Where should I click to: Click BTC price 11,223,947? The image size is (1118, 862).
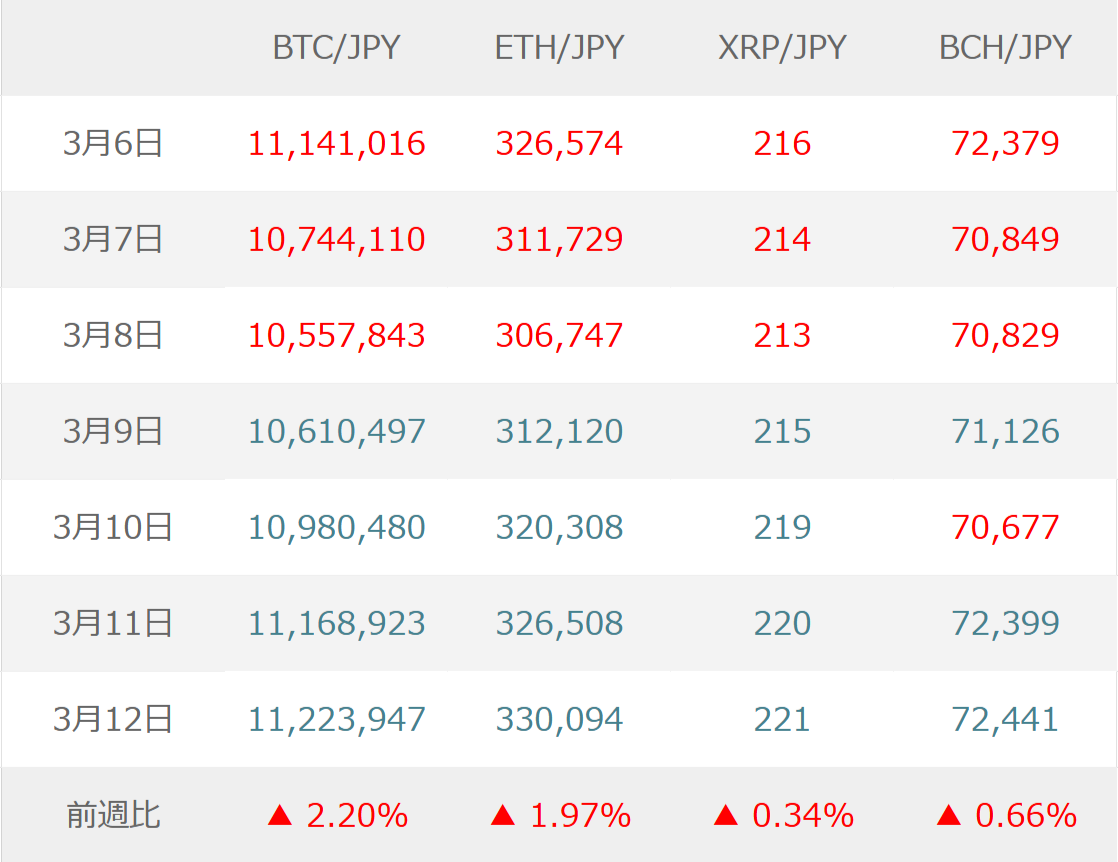(337, 720)
